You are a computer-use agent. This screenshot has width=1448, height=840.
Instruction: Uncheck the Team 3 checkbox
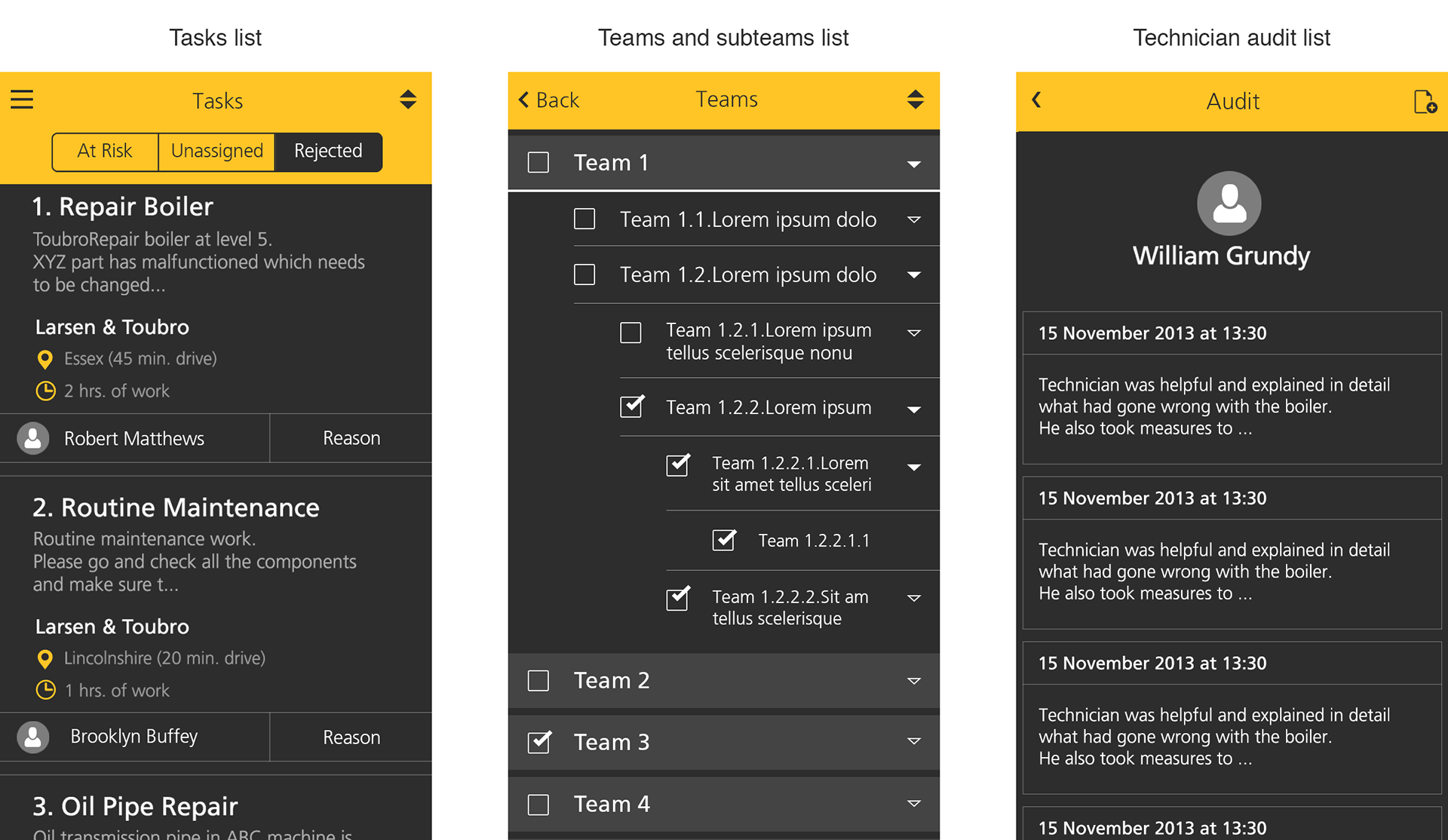coord(539,742)
